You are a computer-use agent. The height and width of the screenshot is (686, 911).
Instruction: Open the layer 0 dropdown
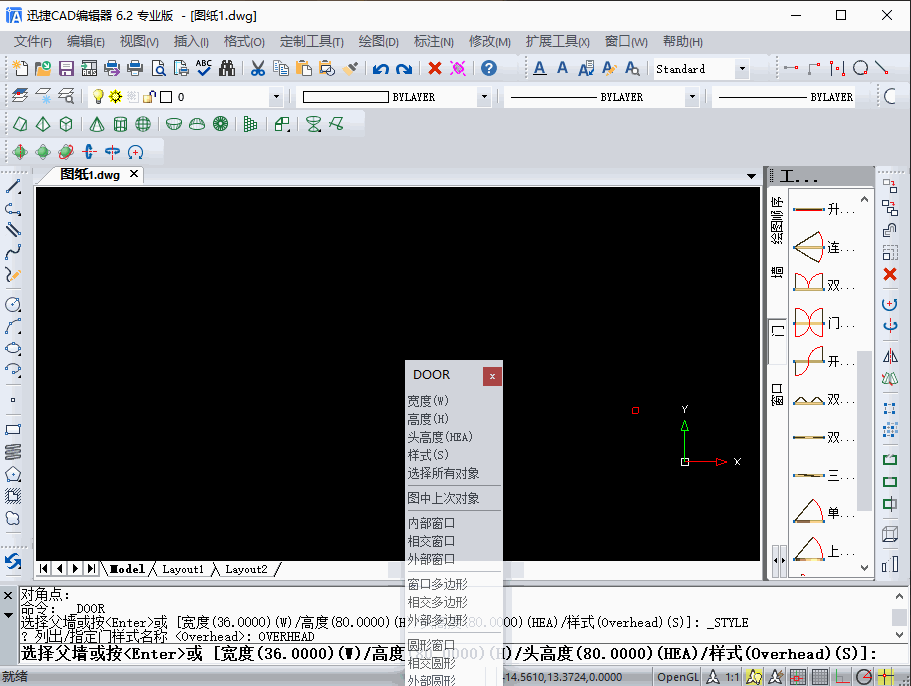click(277, 97)
